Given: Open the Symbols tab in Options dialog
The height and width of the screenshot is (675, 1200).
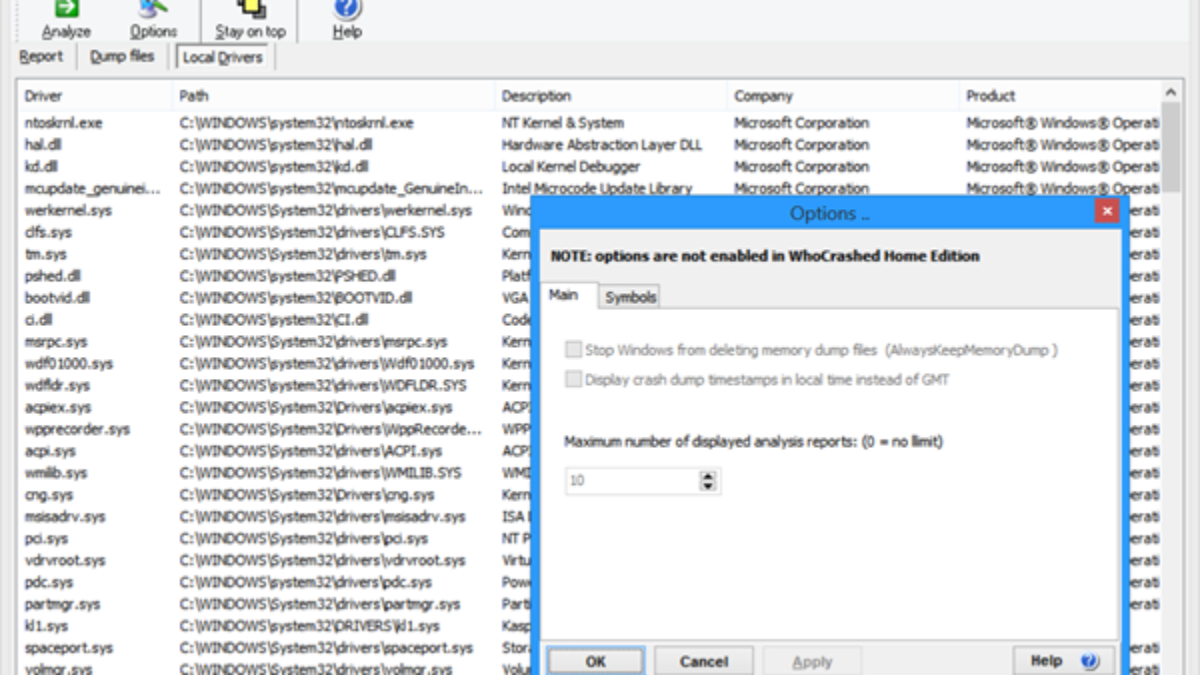Looking at the screenshot, I should click(630, 297).
